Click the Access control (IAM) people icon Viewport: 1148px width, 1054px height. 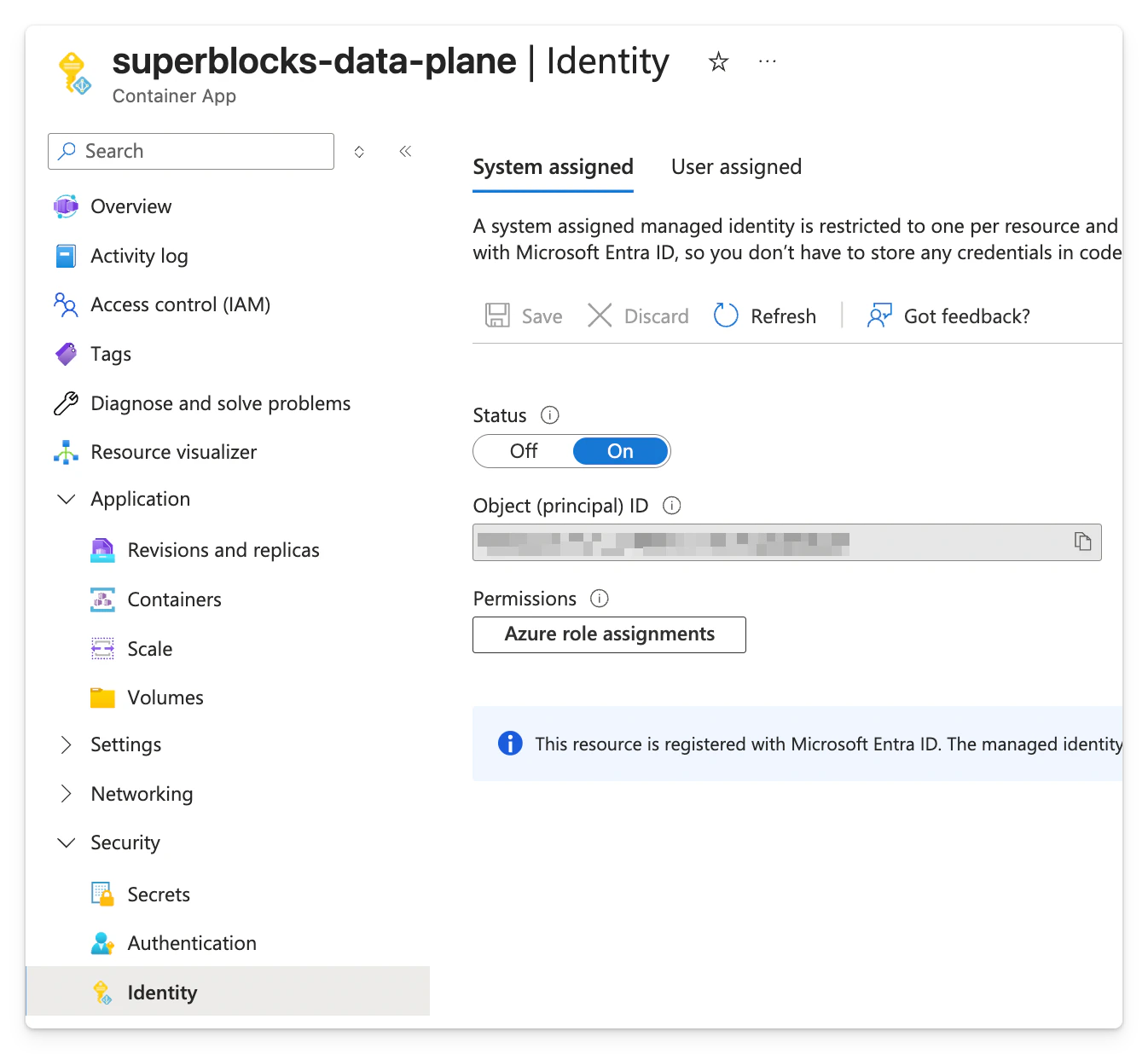pos(66,304)
